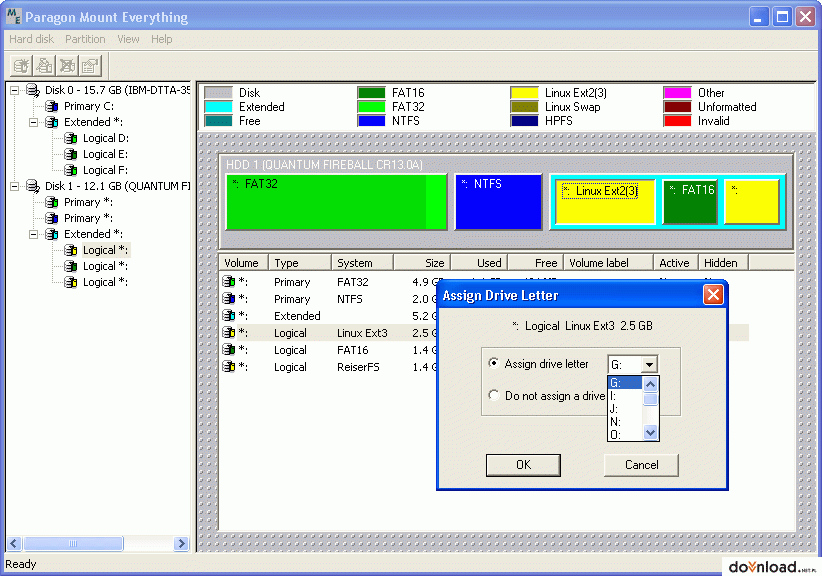Viewport: 822px width, 576px height.
Task: Click the toolbar icon showing disk with pencil
Action: pyautogui.click(x=45, y=66)
